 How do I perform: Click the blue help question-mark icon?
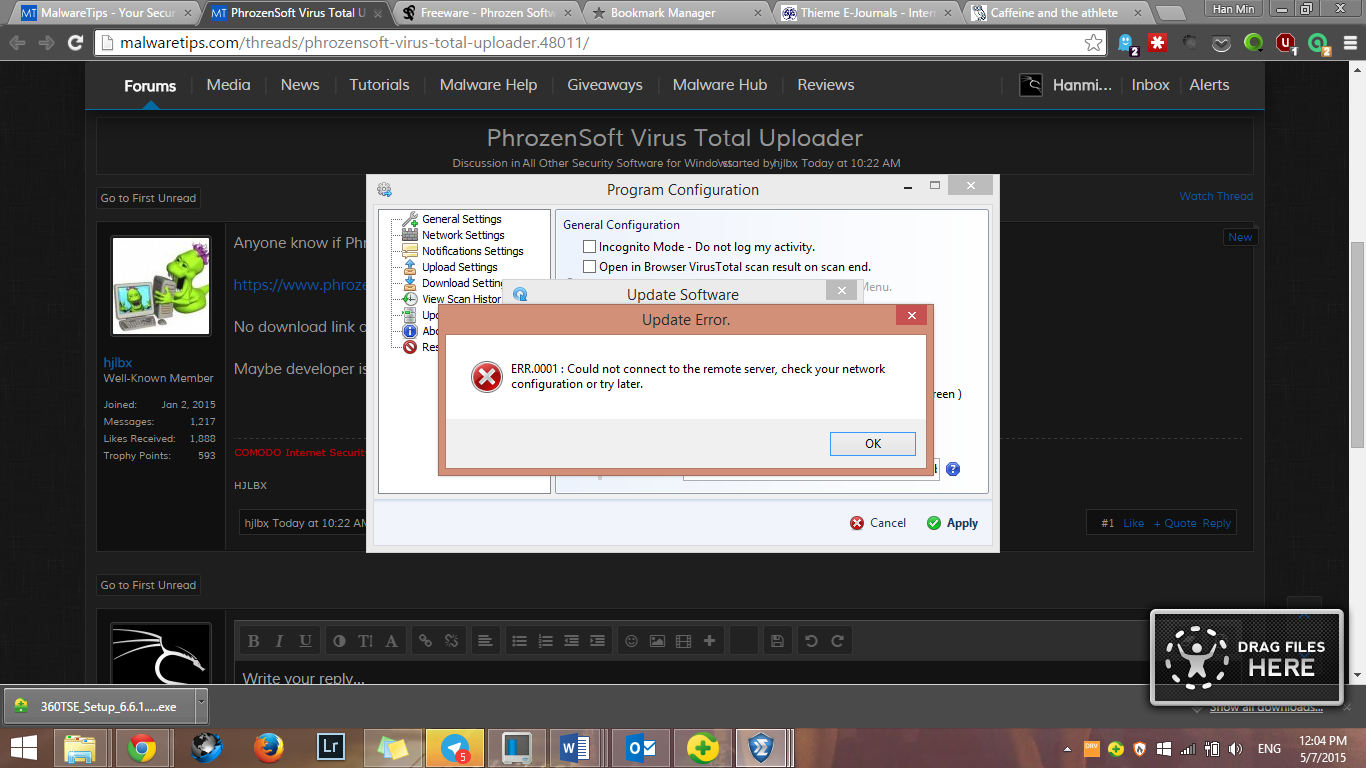(x=953, y=469)
